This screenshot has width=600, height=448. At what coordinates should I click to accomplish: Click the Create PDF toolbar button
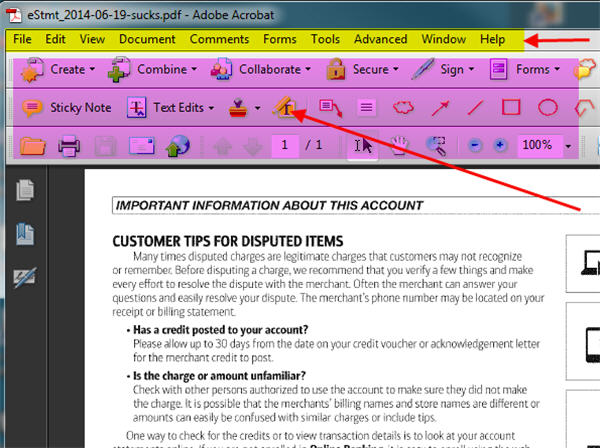tap(58, 70)
